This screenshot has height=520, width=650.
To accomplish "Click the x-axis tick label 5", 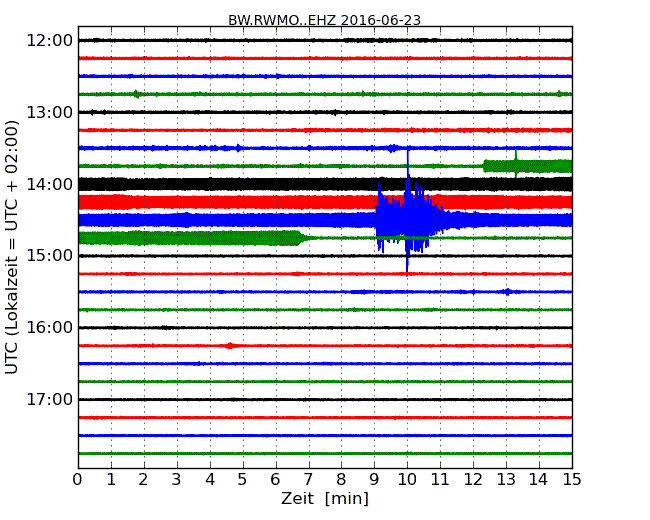I will point(243,480).
